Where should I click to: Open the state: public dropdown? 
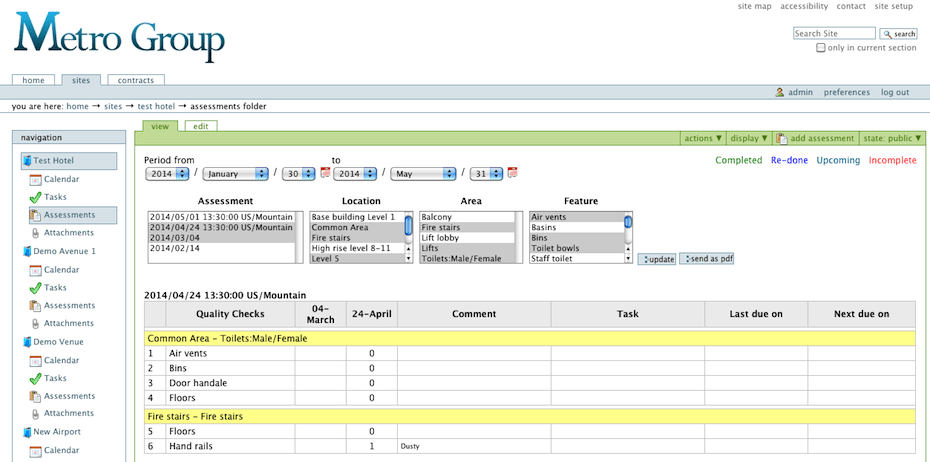(x=887, y=138)
